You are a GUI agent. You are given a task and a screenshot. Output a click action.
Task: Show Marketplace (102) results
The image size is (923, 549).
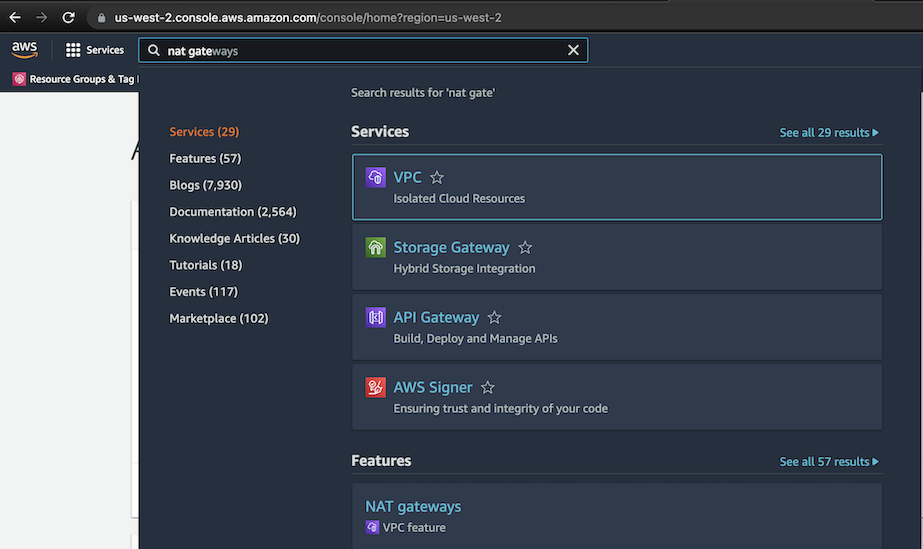point(219,318)
